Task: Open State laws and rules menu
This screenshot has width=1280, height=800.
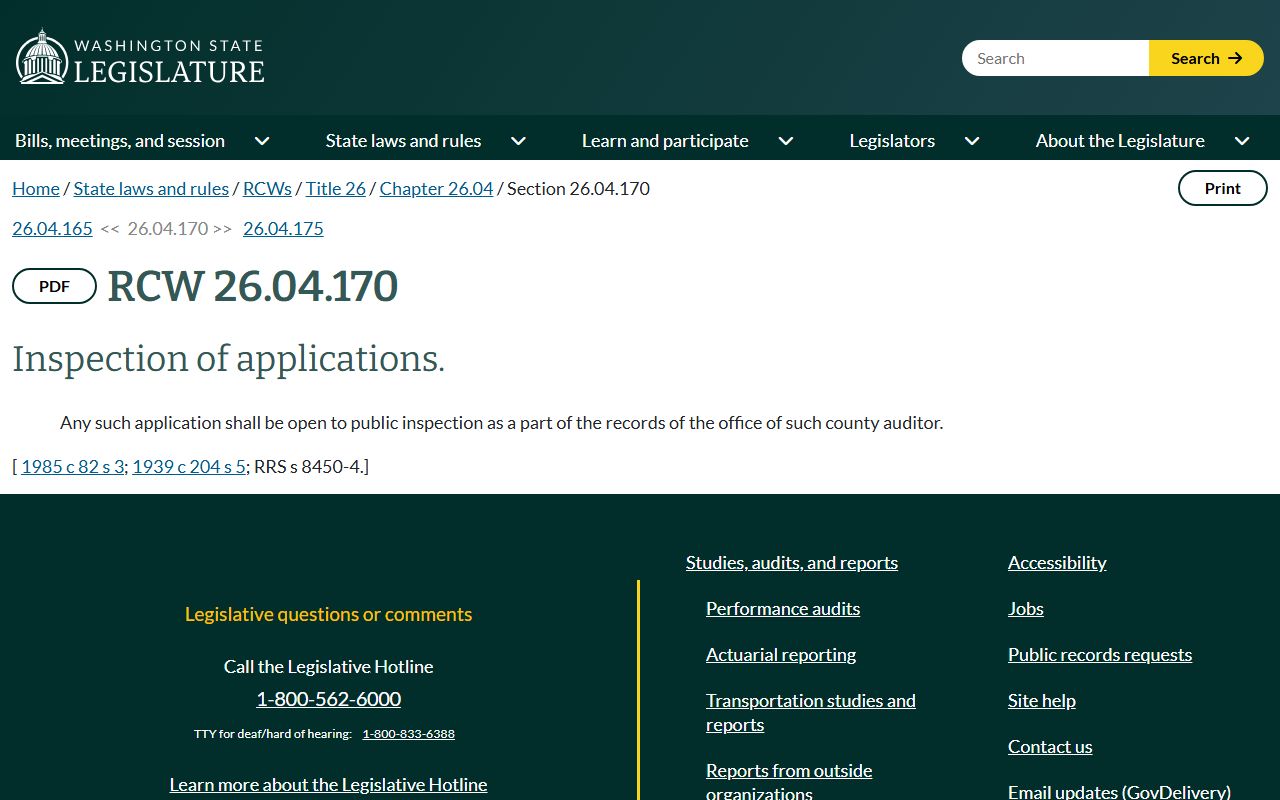Action: pos(403,141)
